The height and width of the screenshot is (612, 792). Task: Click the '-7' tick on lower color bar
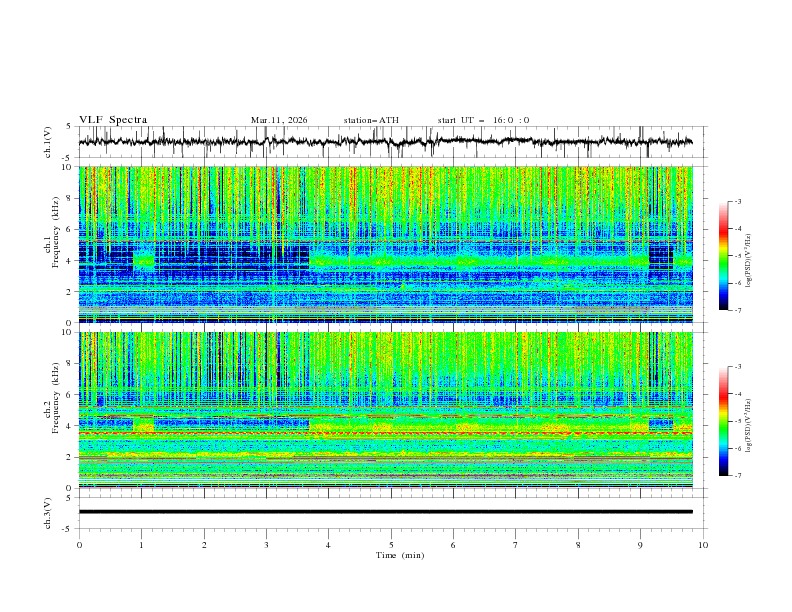pos(738,475)
